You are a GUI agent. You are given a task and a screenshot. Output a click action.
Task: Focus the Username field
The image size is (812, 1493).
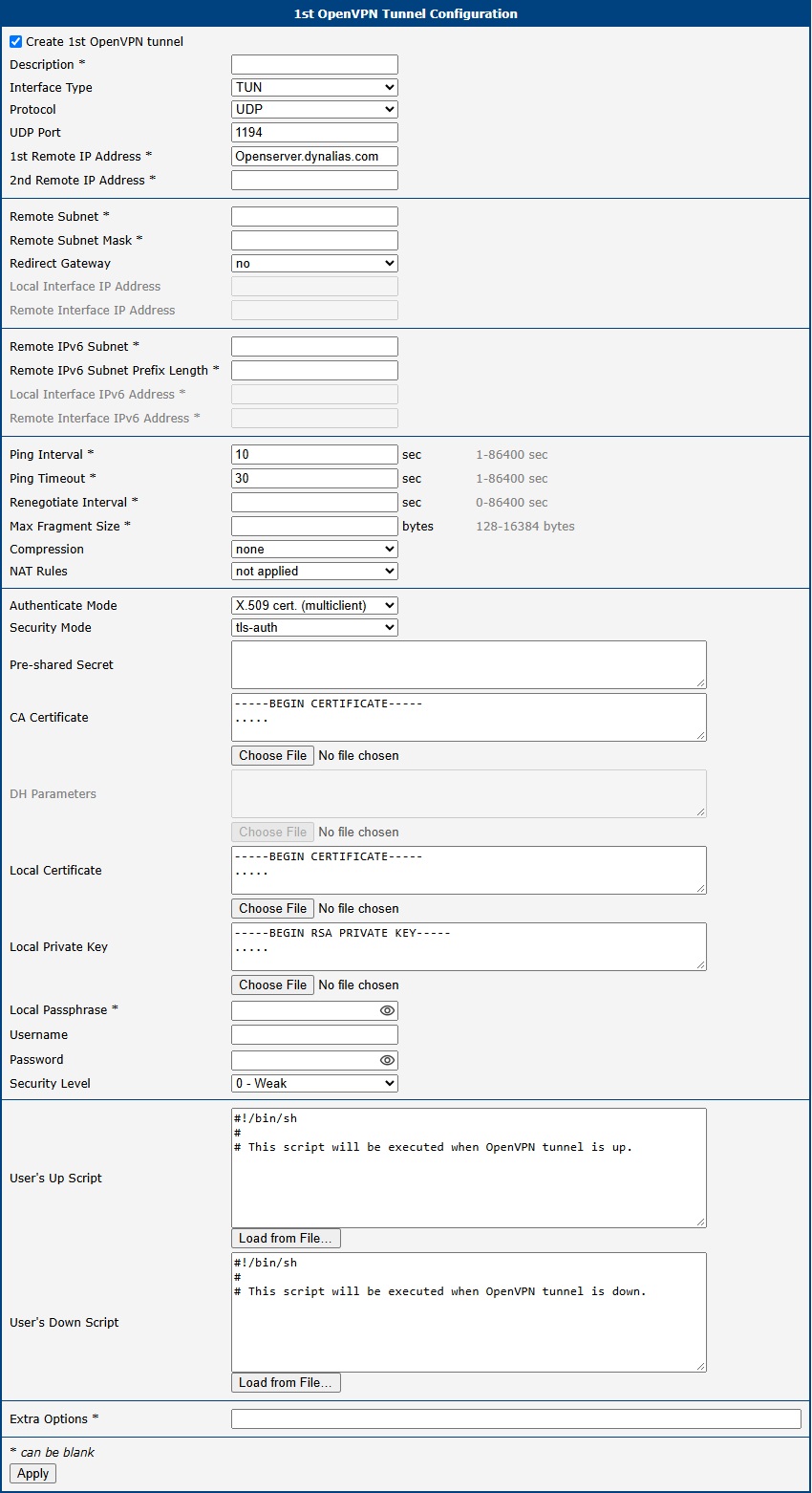(314, 1034)
